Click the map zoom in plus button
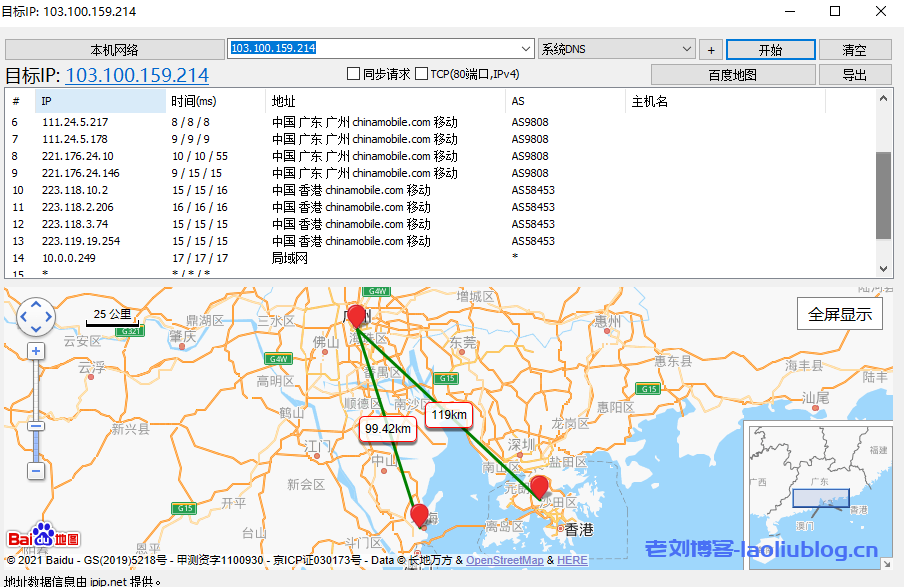This screenshot has height=587, width=904. pos(36,351)
